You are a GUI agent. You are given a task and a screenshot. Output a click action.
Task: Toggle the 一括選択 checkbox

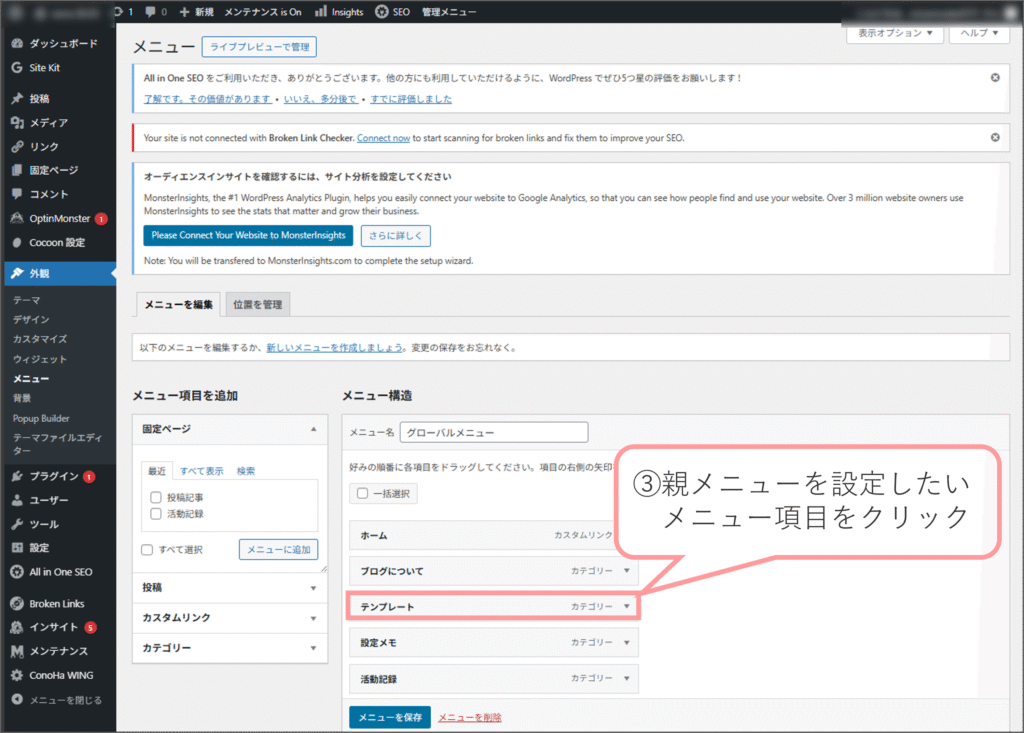click(x=362, y=493)
